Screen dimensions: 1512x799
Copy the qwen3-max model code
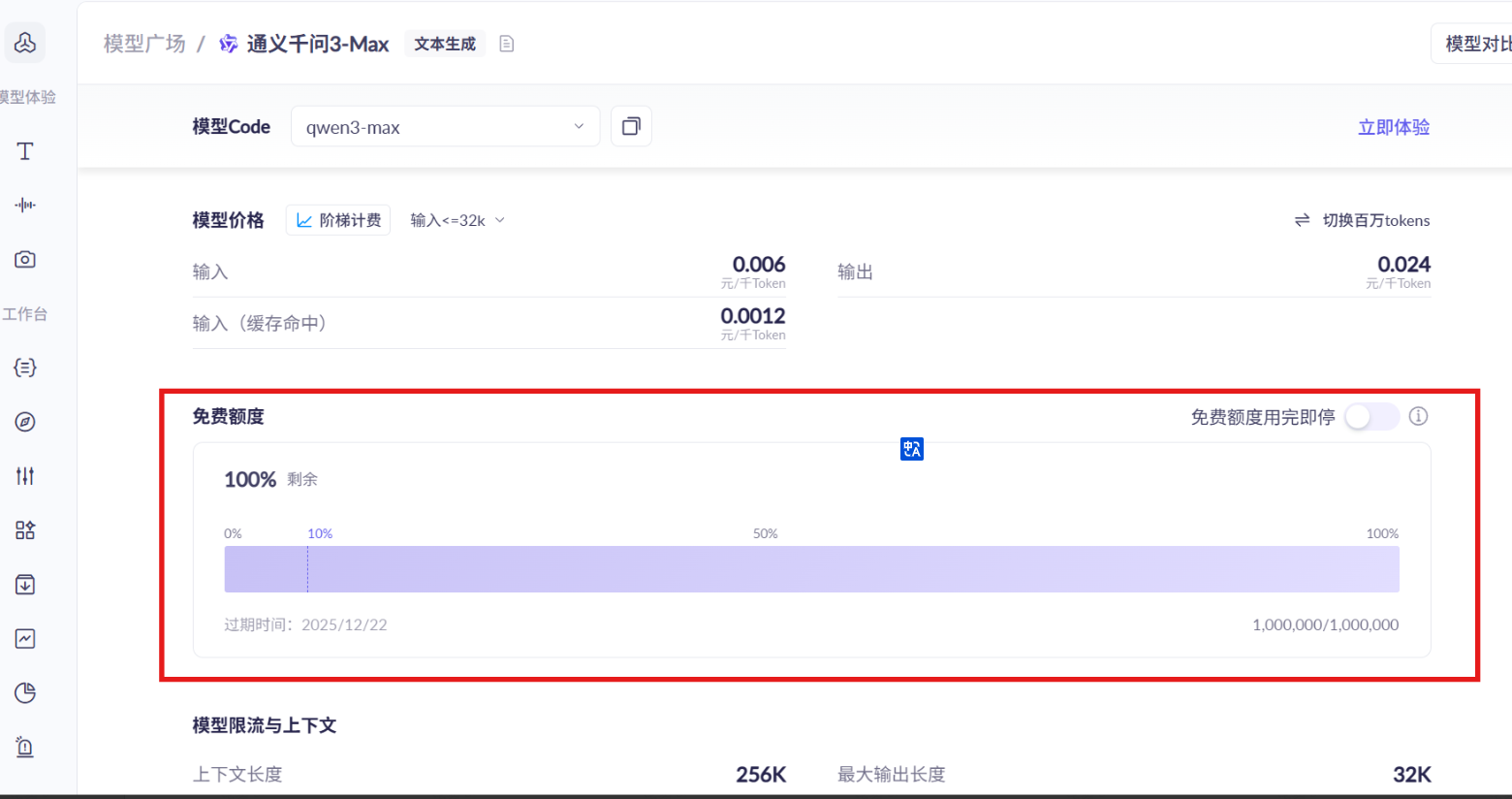coord(631,126)
